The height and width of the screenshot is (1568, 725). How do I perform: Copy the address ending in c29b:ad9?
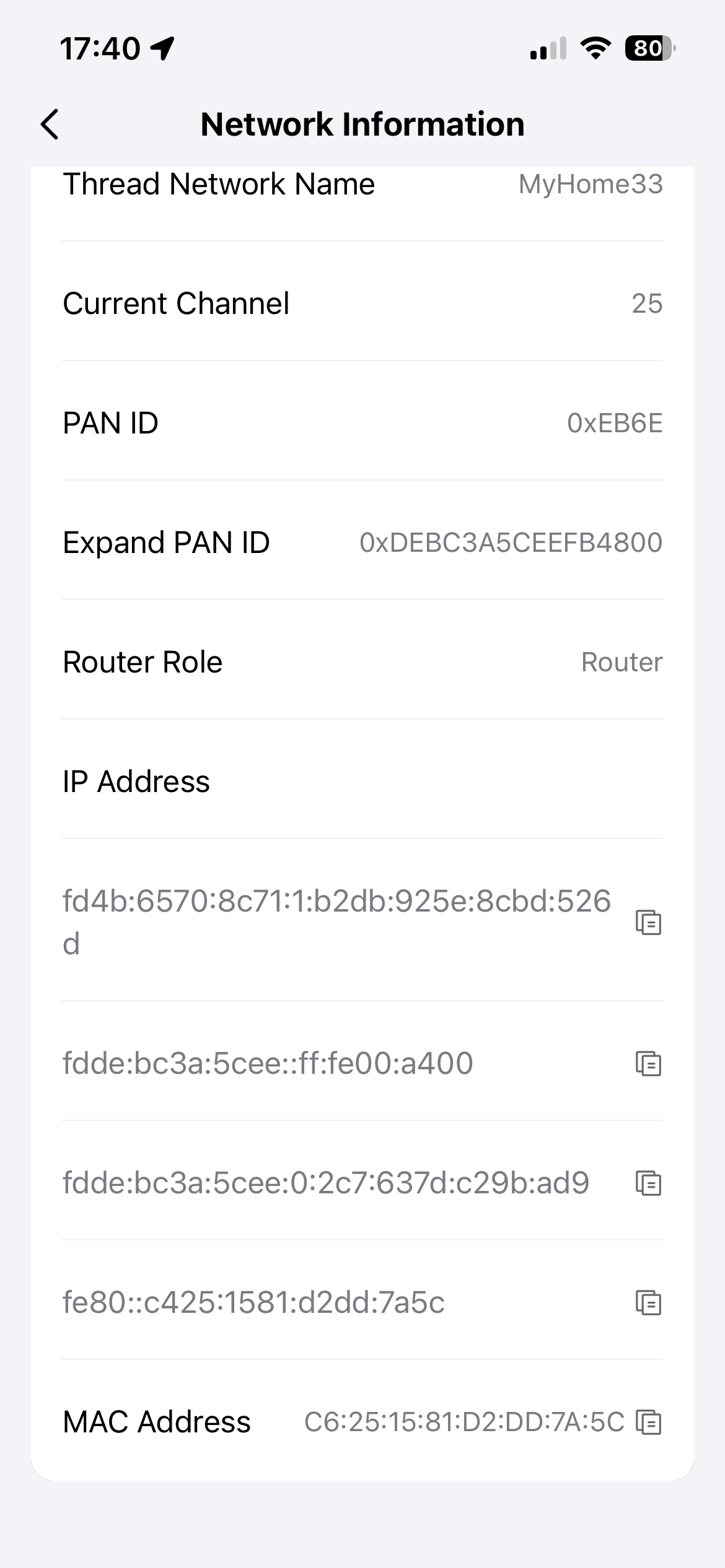648,1183
